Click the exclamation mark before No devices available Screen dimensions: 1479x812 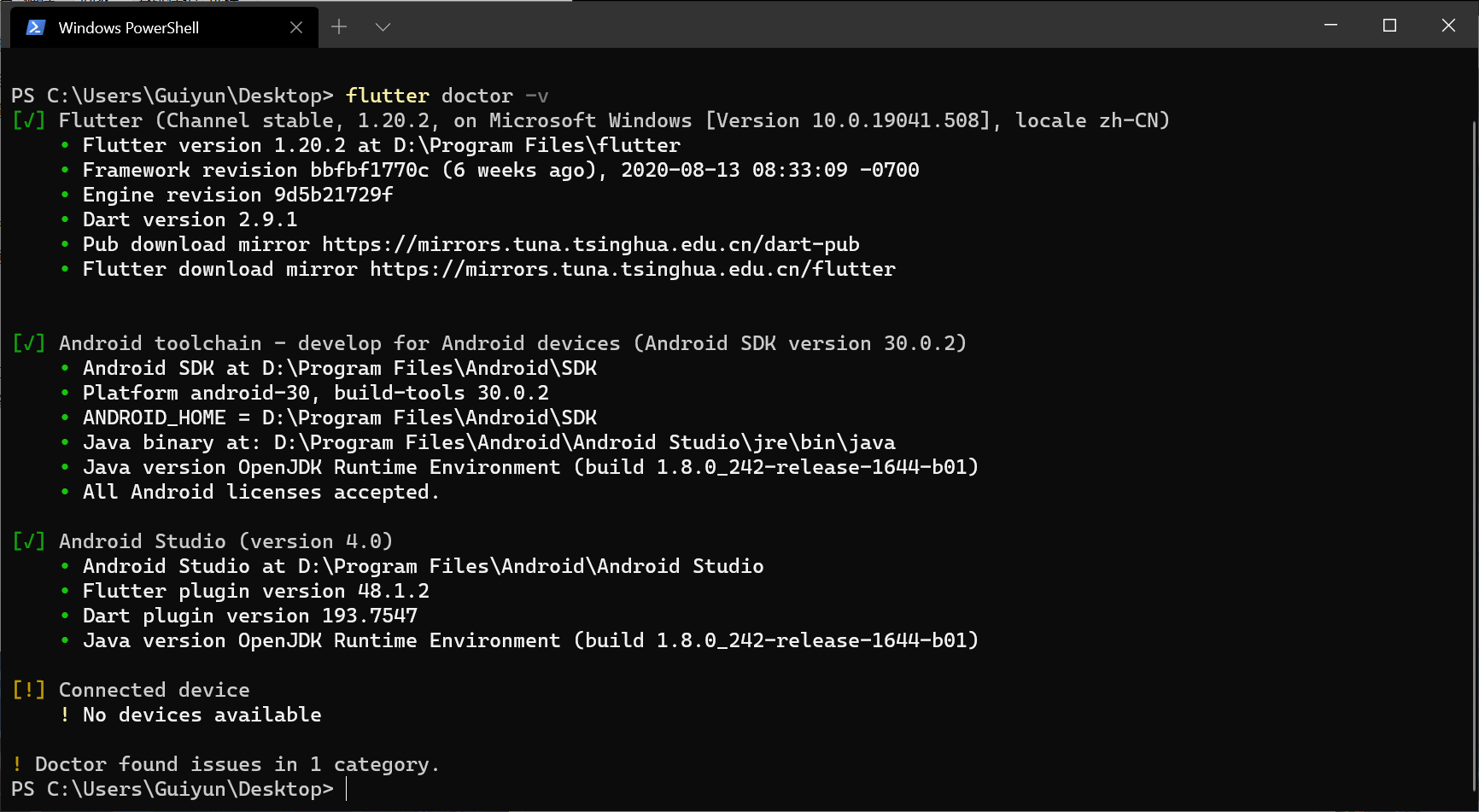coord(65,715)
